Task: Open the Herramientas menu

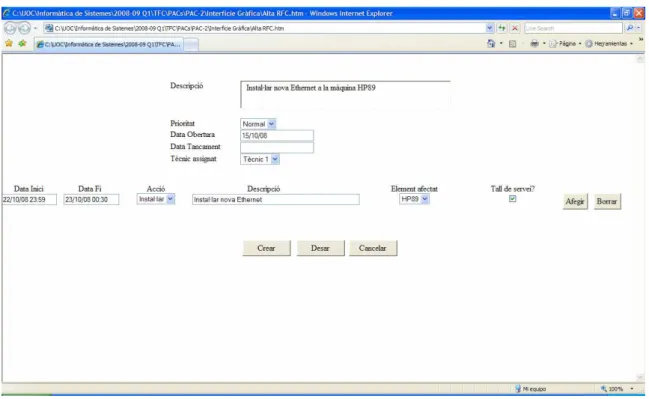Action: coord(609,43)
